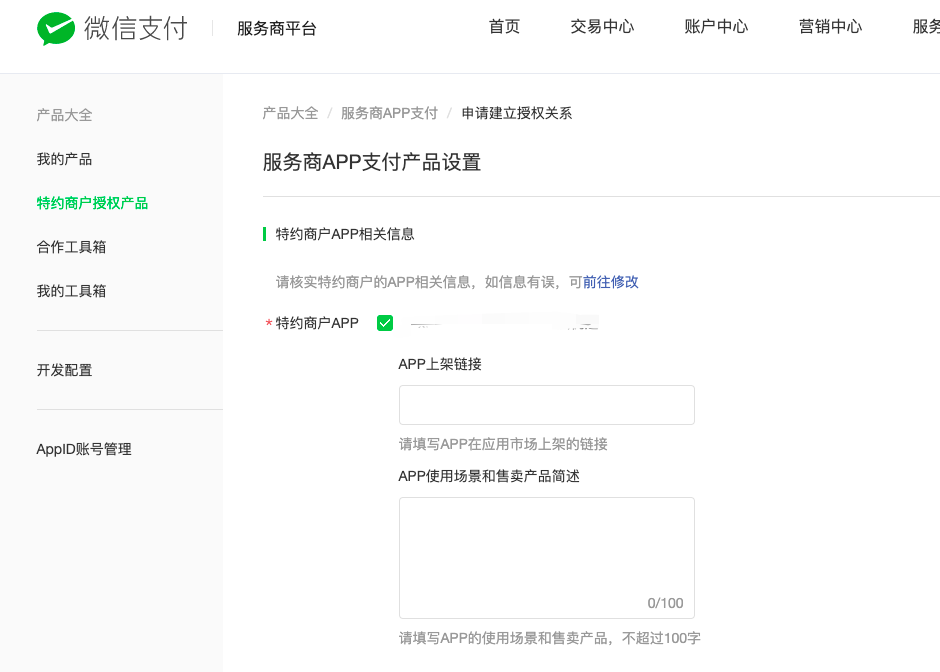Screen dimensions: 940x672
Task: Select 我的产品 in the sidebar
Action: point(64,159)
